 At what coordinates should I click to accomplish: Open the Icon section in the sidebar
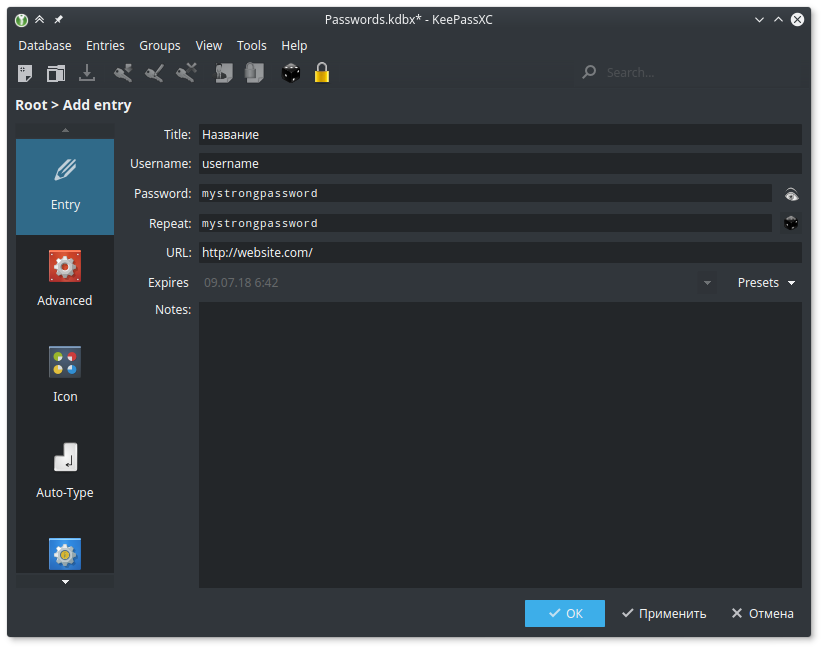click(65, 376)
